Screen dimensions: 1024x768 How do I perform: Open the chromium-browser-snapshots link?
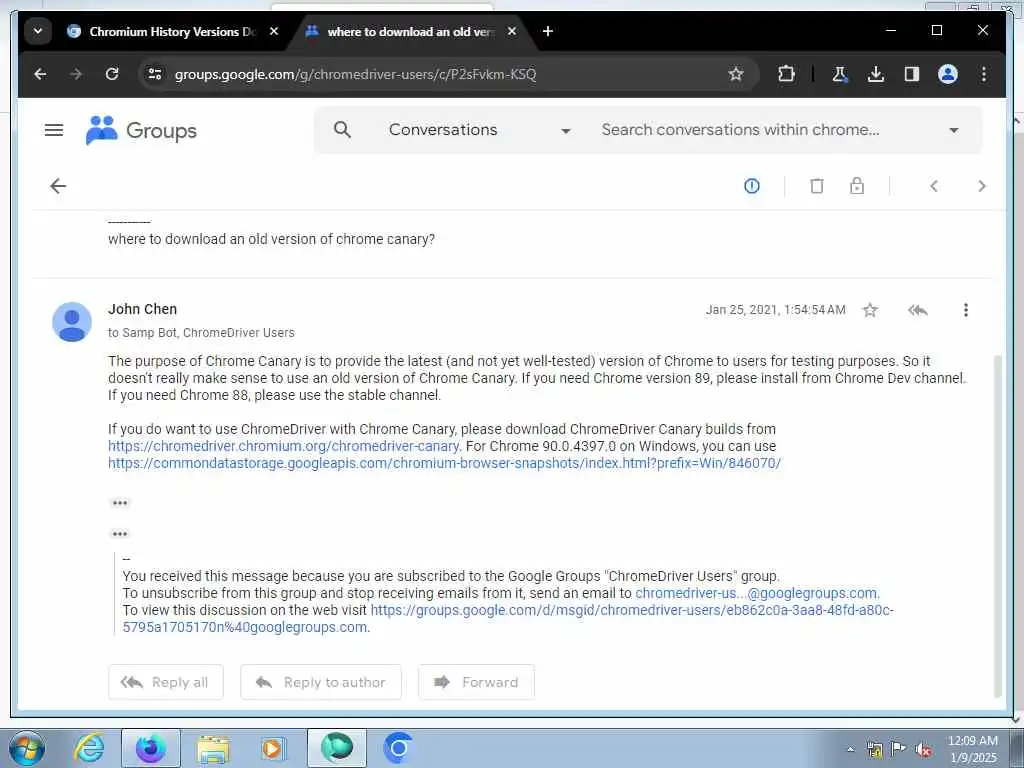click(x=445, y=464)
